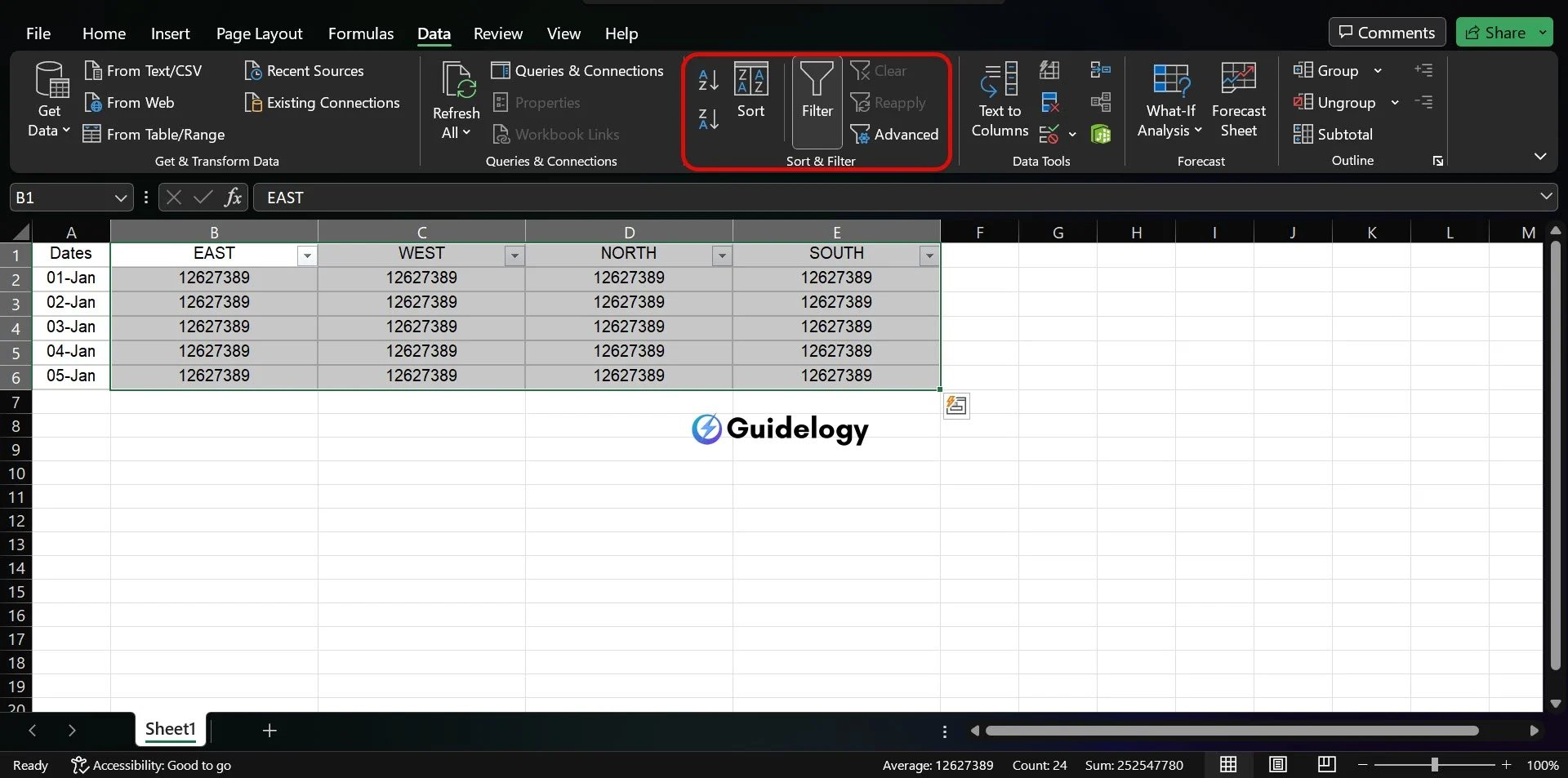Create a Forecast Sheet
The image size is (1568, 778).
(1238, 100)
